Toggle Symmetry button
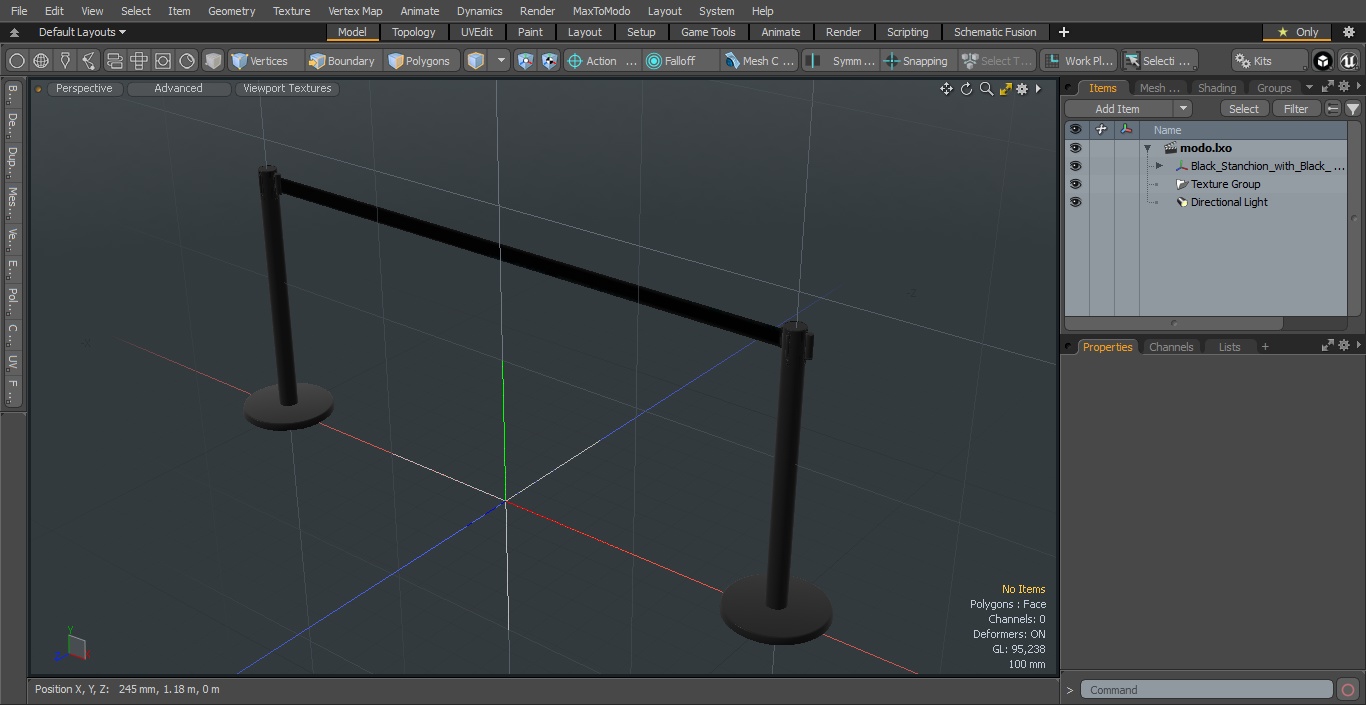1366x705 pixels. (x=841, y=61)
